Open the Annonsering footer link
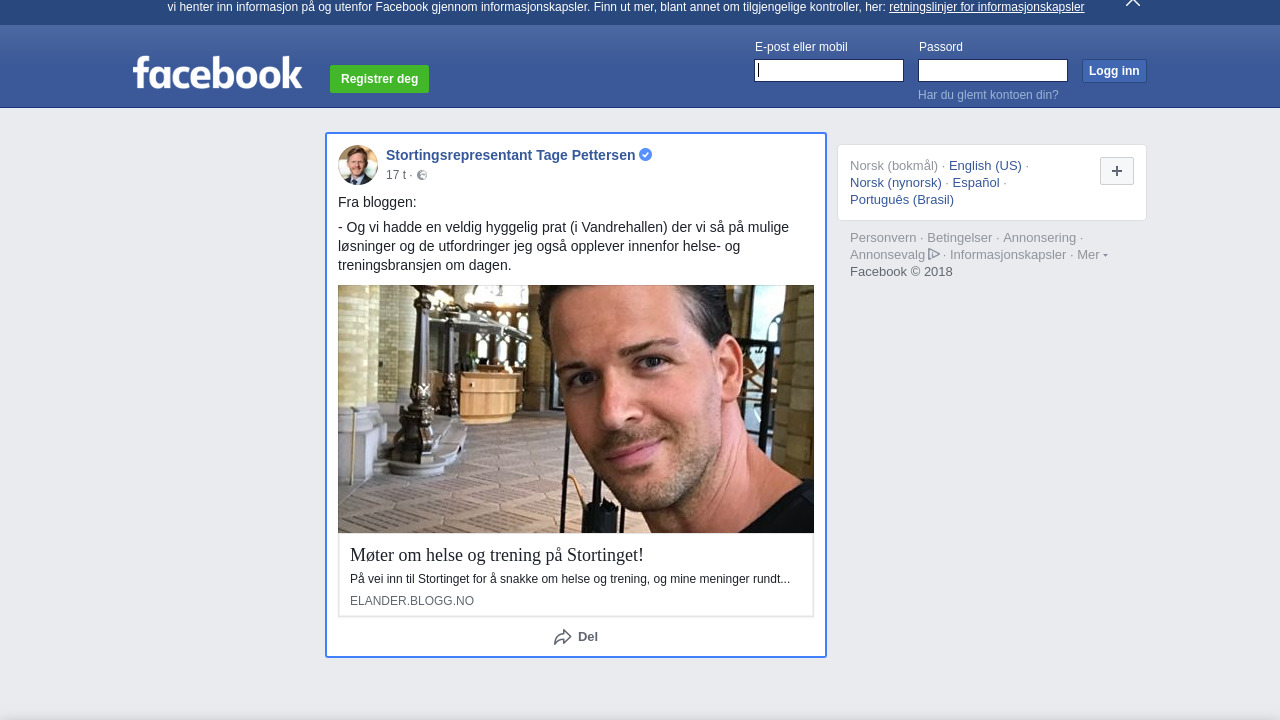Image resolution: width=1280 pixels, height=720 pixels. (x=1039, y=238)
